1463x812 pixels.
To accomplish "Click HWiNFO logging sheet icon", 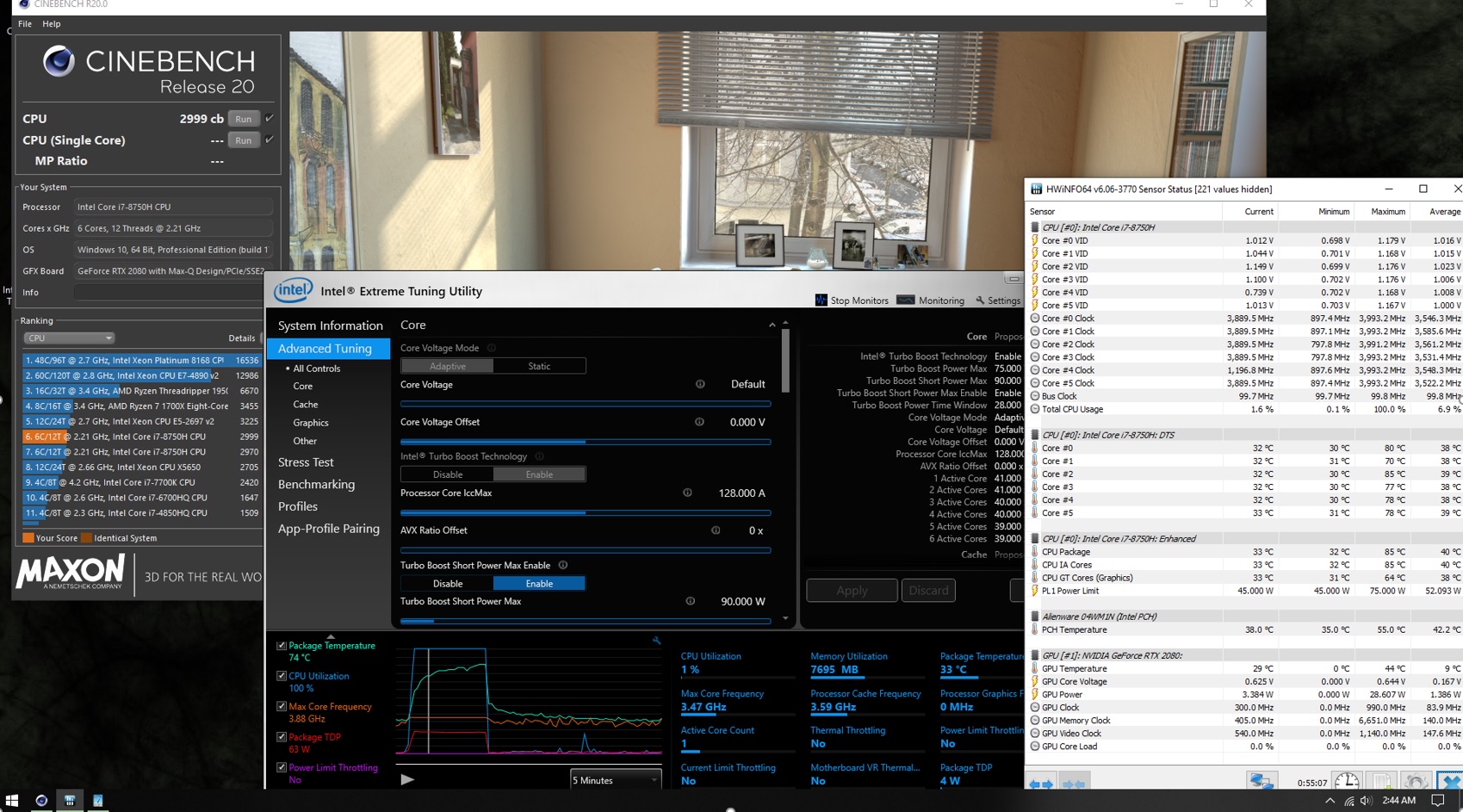I will [x=1382, y=782].
